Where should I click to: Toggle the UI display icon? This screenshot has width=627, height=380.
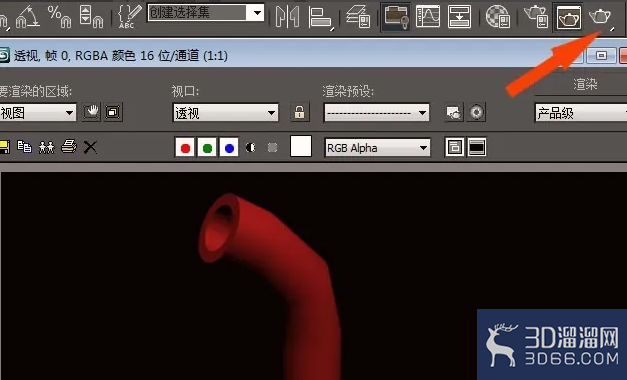coord(477,147)
